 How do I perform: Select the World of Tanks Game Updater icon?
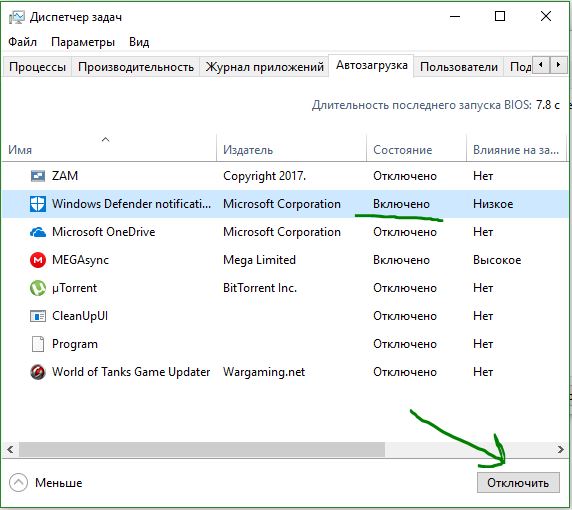pos(38,372)
